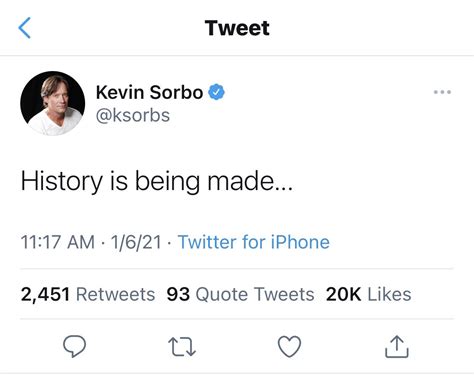Viewport: 474px width, 386px height.
Task: Click the word History in the tweet
Action: pyautogui.click(x=62, y=182)
